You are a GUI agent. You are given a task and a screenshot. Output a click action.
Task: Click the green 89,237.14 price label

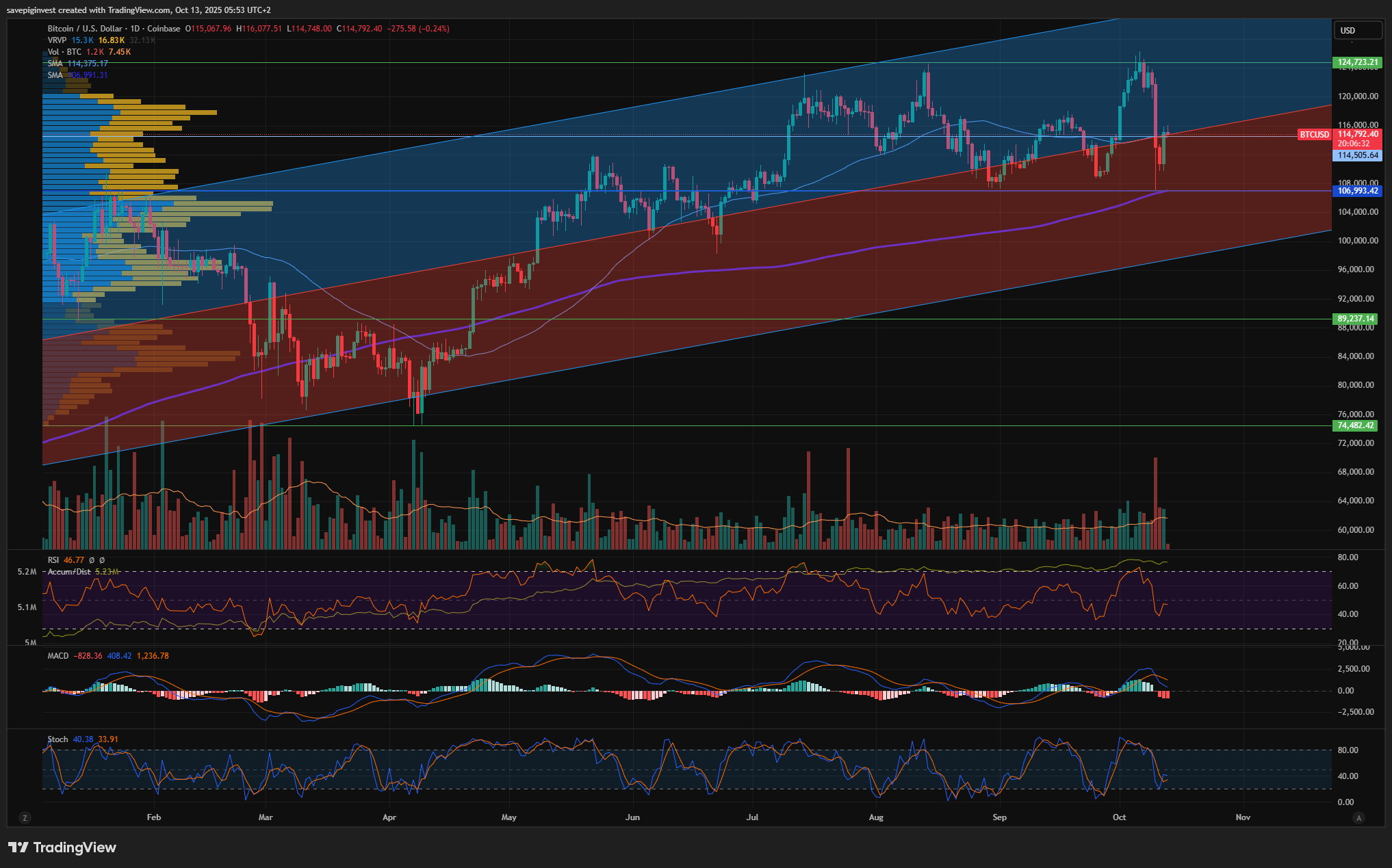[x=1356, y=319]
